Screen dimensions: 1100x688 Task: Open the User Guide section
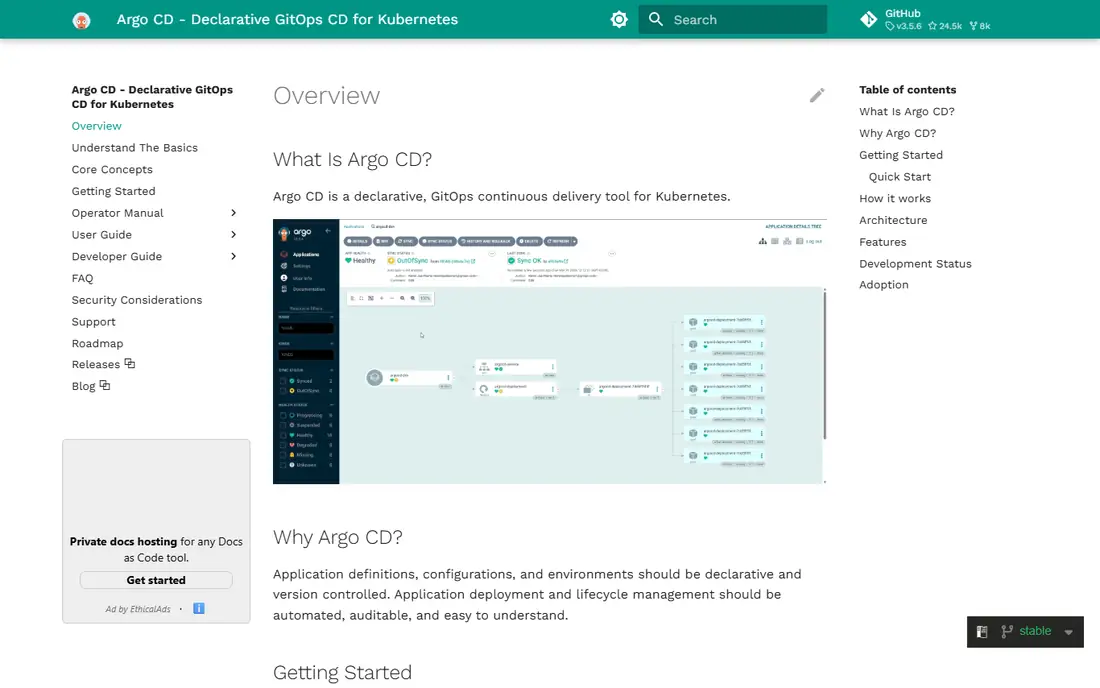click(x=102, y=235)
